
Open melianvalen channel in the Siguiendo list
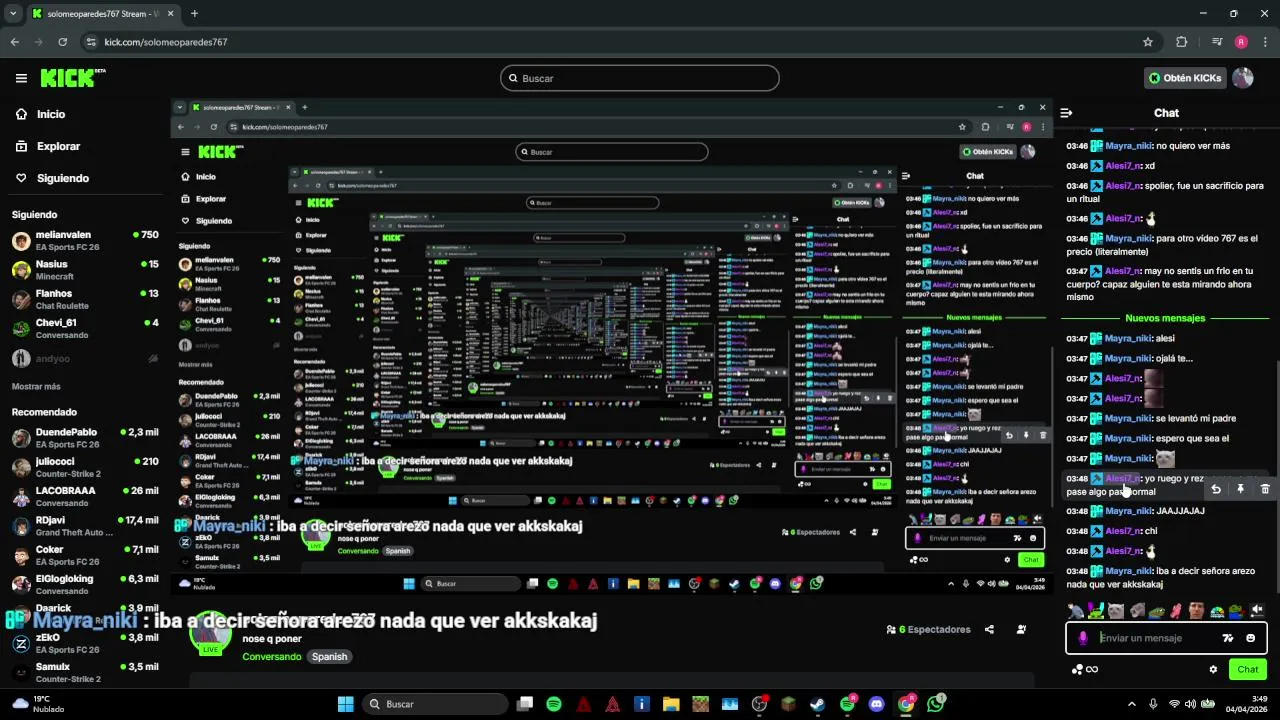click(85, 240)
